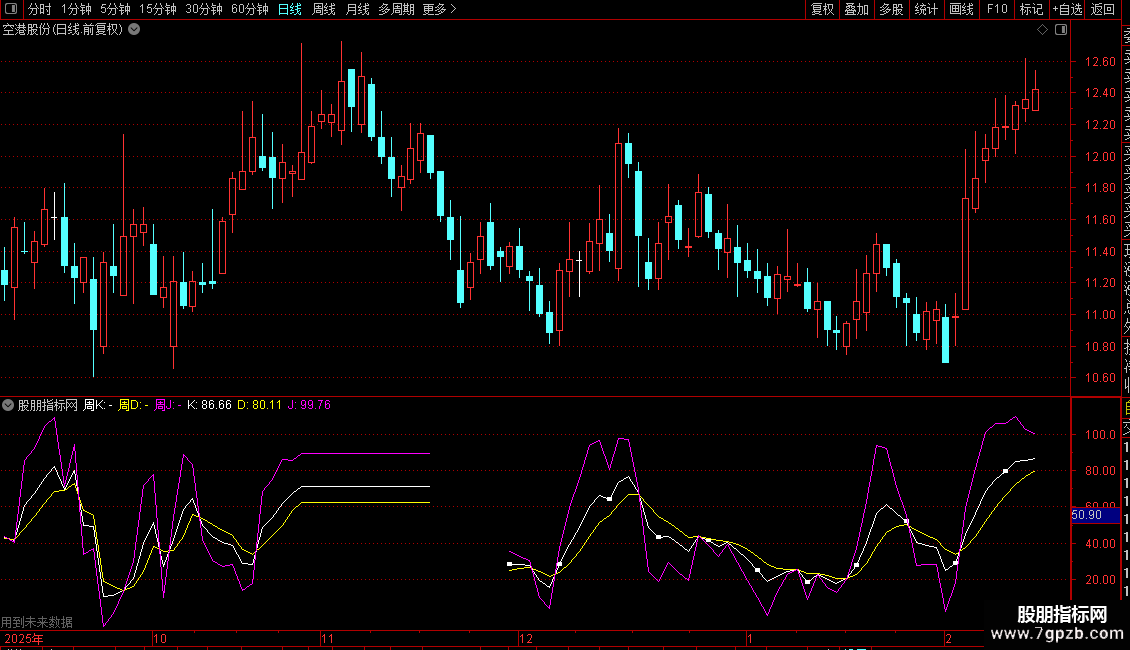Open the 画线 drawing tools
Screen dimensions: 1130x650
(961, 9)
